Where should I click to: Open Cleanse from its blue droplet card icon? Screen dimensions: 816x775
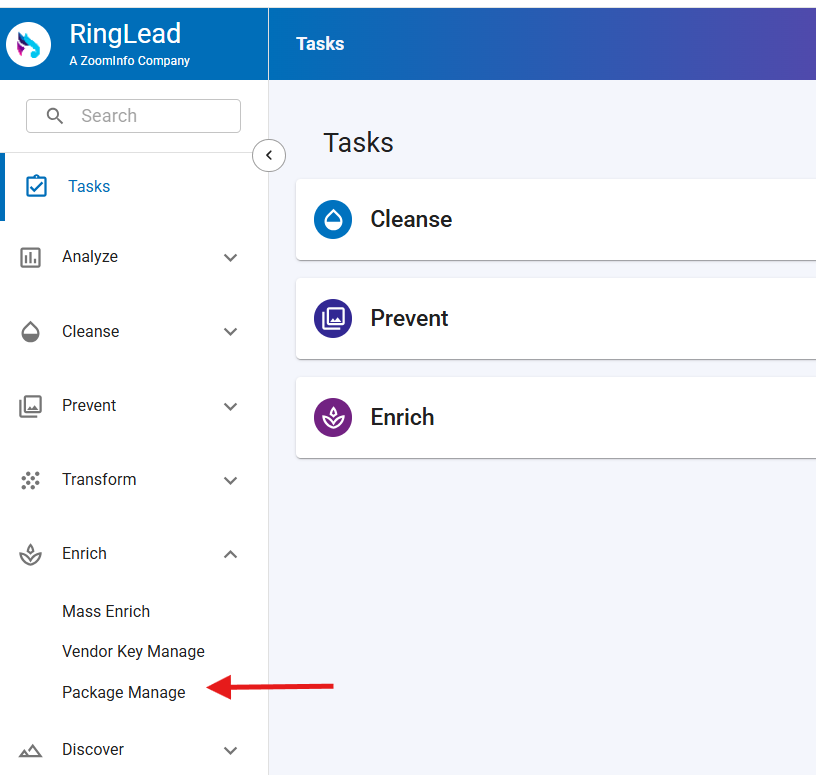click(x=333, y=220)
